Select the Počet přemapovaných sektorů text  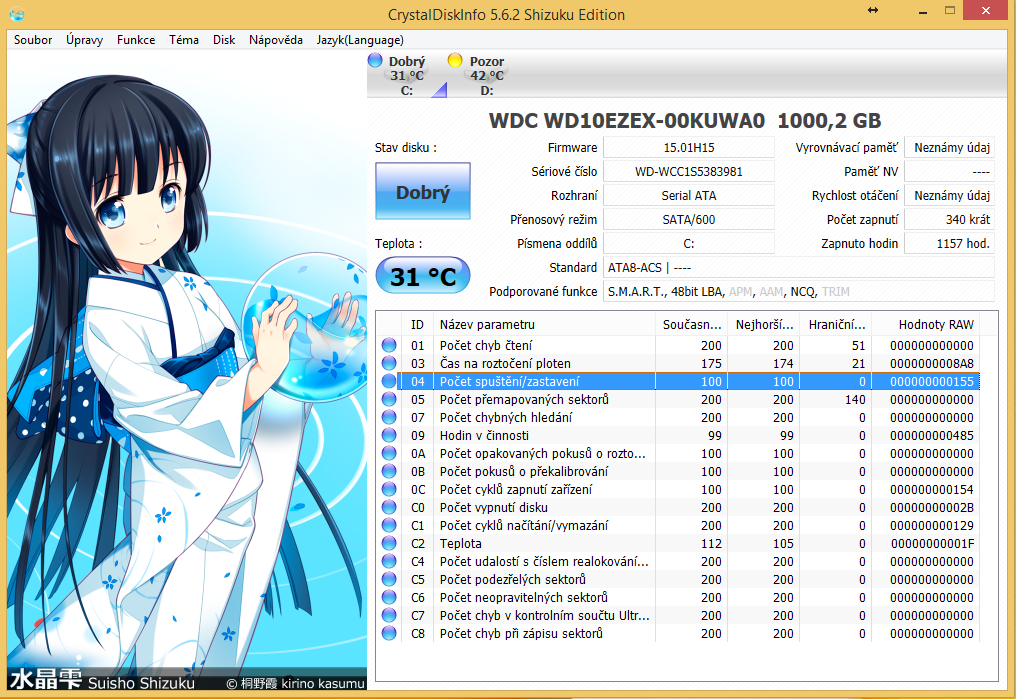[524, 400]
